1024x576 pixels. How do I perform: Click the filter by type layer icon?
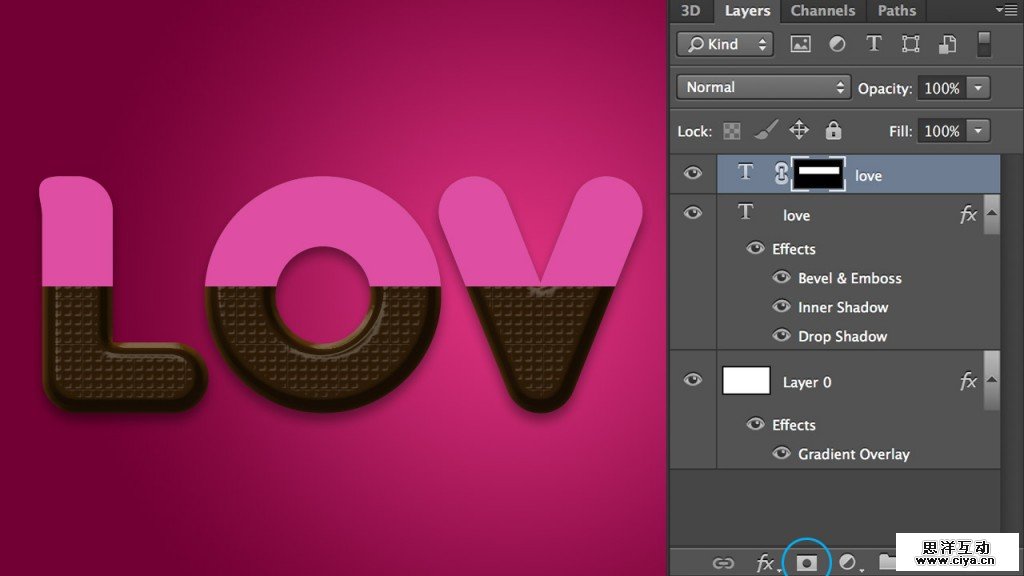pos(874,44)
